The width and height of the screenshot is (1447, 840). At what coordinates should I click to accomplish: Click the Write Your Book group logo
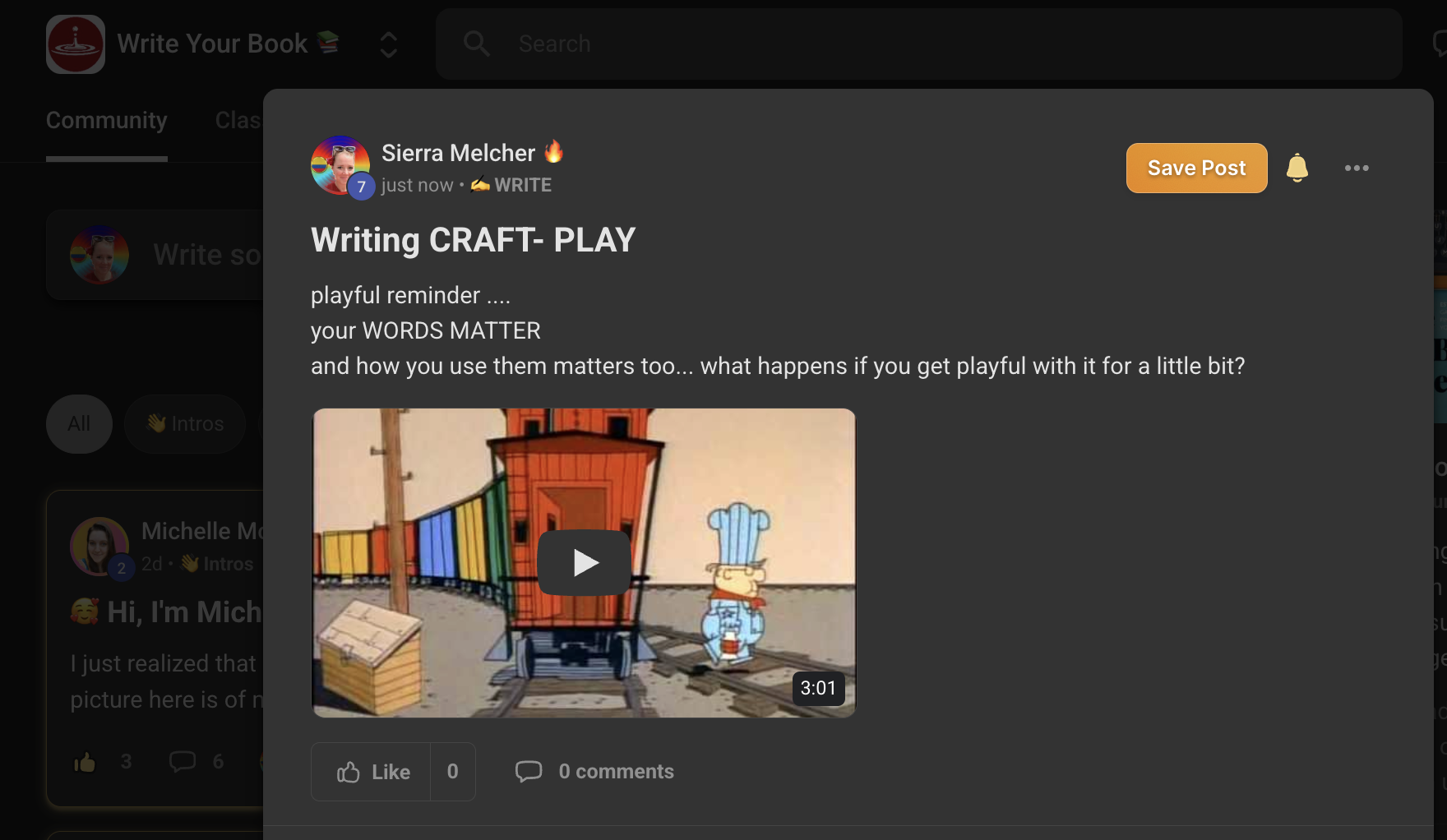click(76, 44)
